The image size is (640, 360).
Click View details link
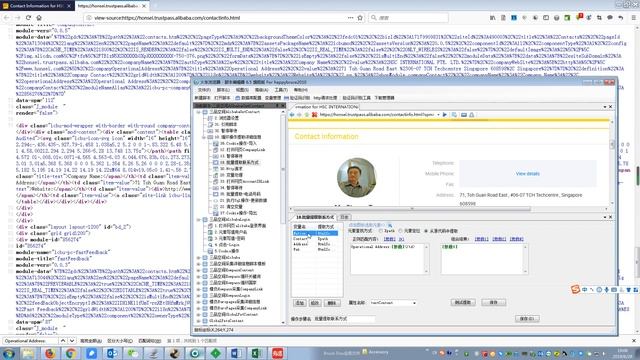tap(527, 174)
